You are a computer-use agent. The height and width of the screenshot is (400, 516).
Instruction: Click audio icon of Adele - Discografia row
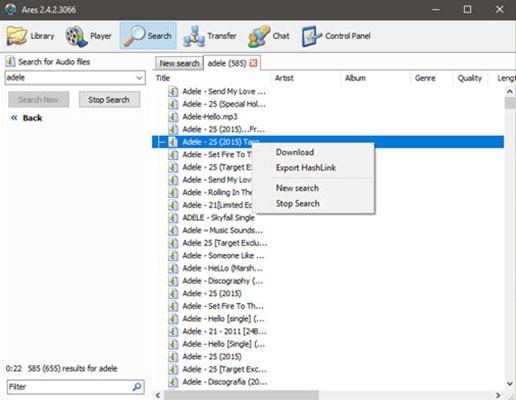[x=173, y=382]
